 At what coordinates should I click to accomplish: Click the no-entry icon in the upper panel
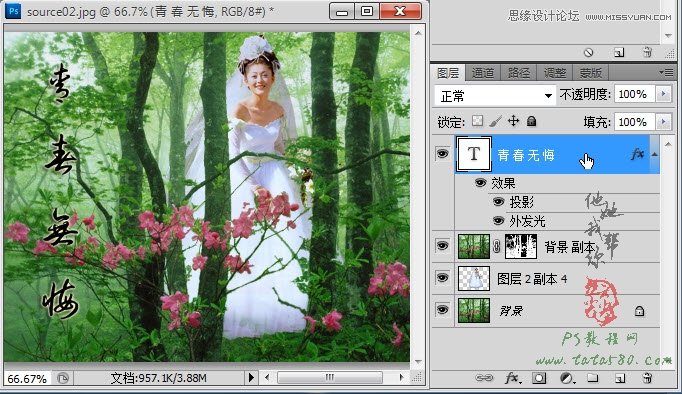pyautogui.click(x=588, y=53)
